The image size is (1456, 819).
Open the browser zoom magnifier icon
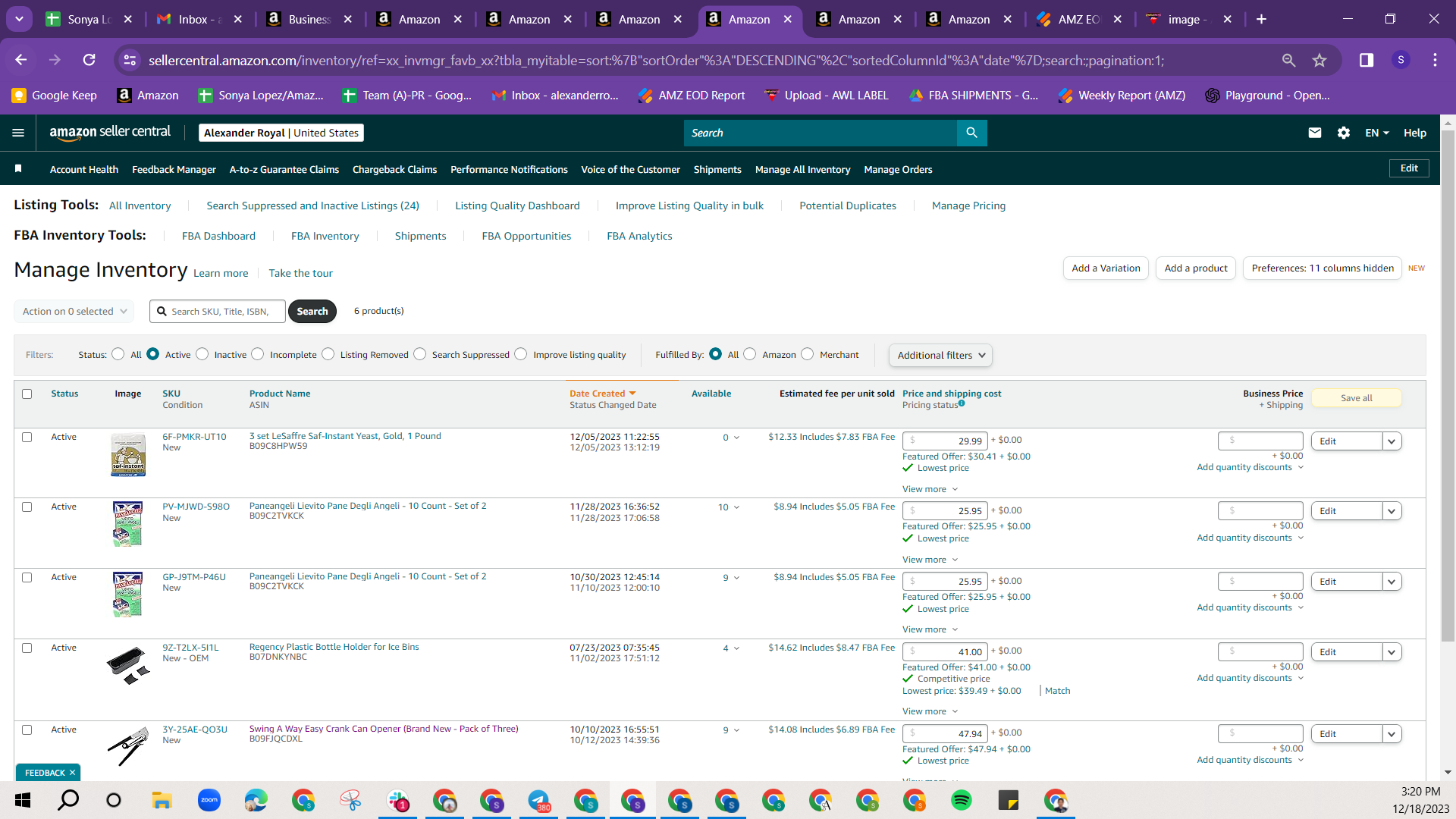1288,60
